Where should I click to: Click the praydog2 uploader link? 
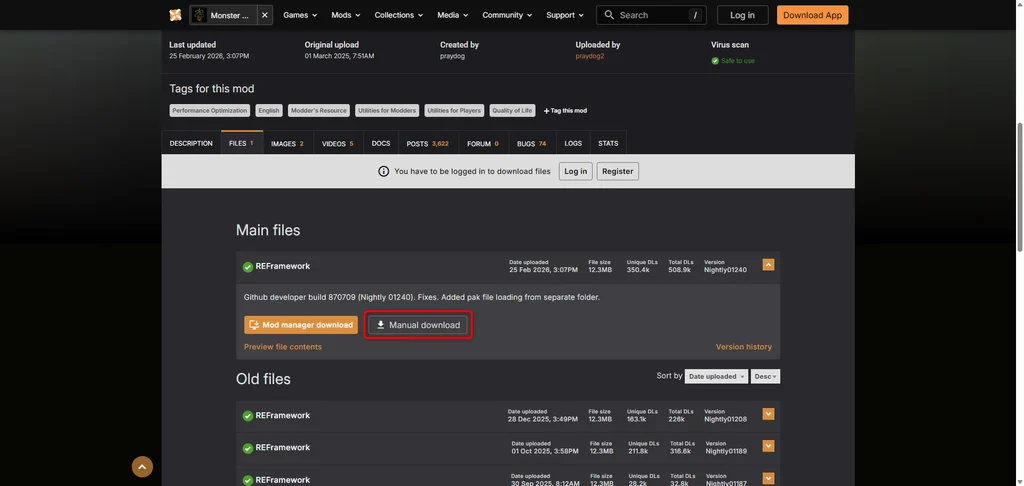(589, 56)
